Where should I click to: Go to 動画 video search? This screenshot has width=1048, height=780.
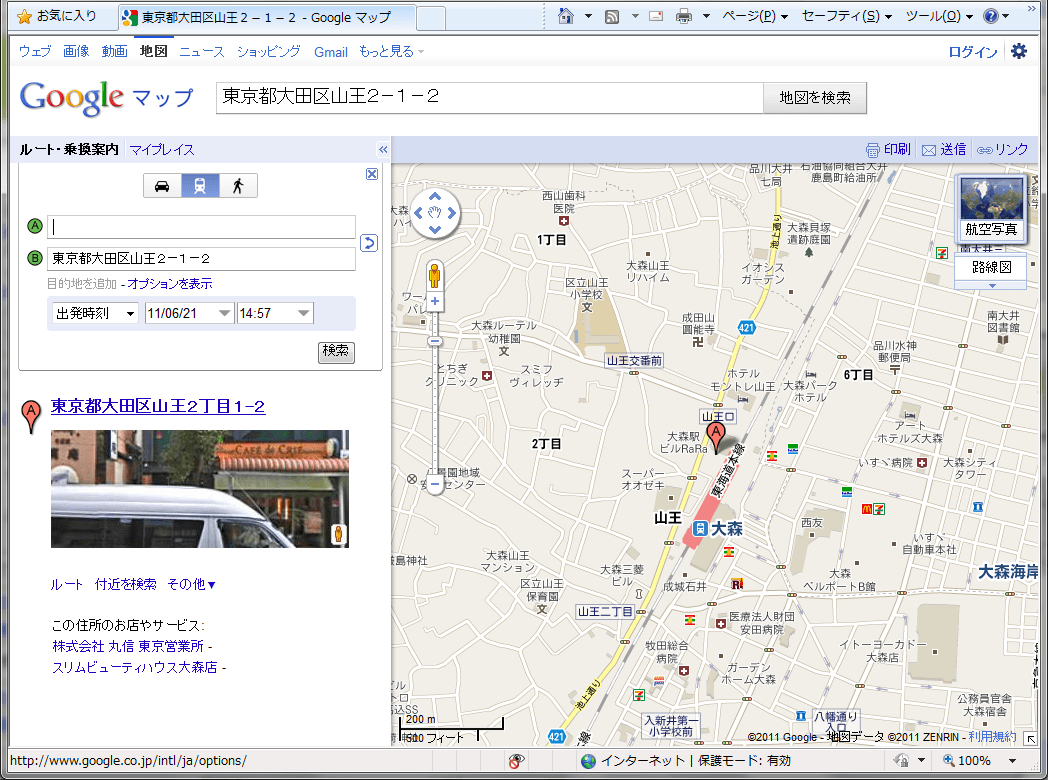point(115,51)
